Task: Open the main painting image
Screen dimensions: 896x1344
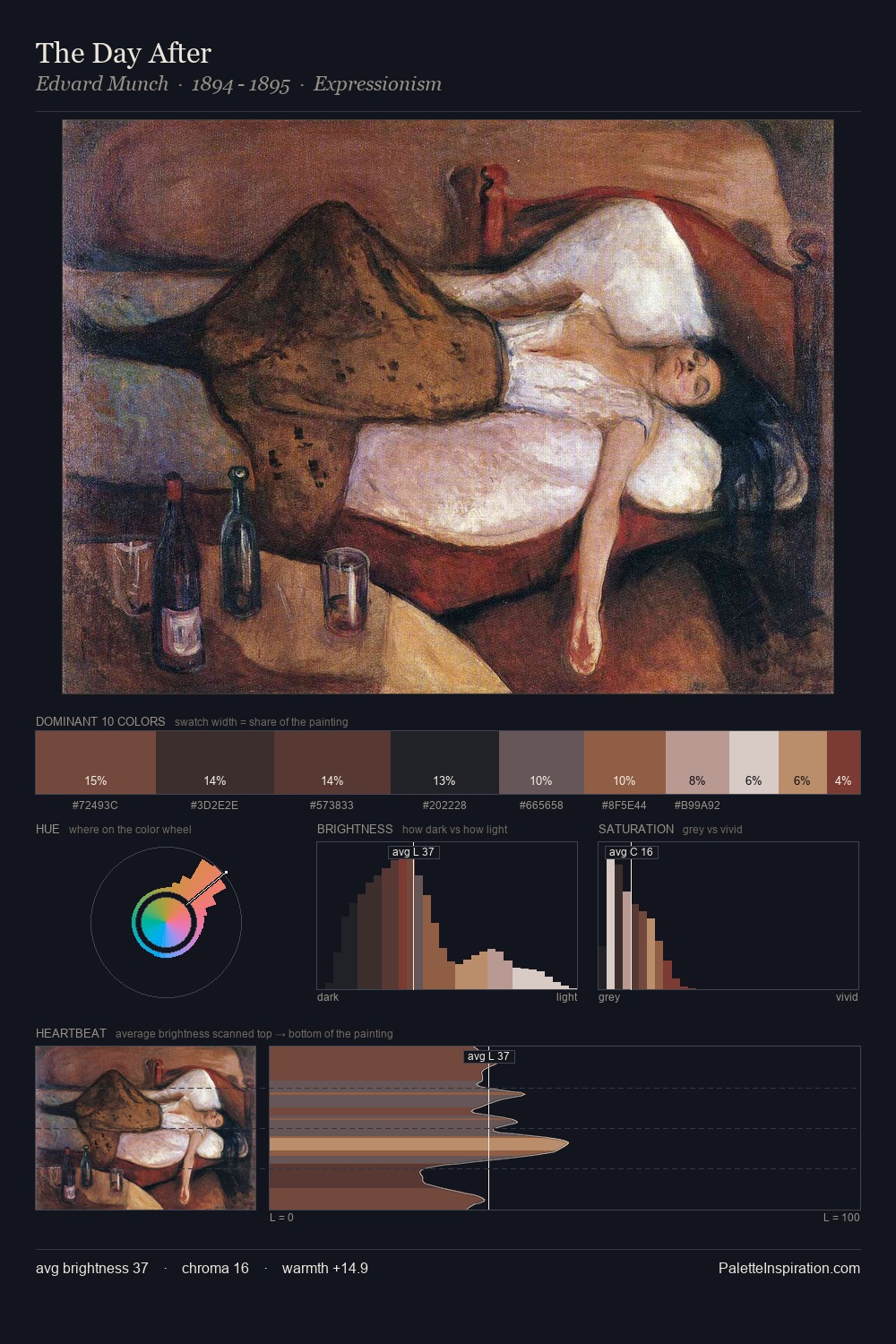Action: (x=448, y=407)
